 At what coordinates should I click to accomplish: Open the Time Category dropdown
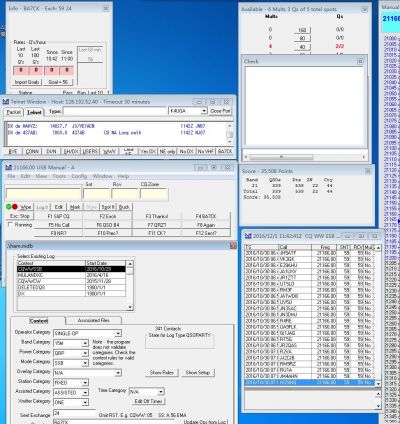point(161,392)
